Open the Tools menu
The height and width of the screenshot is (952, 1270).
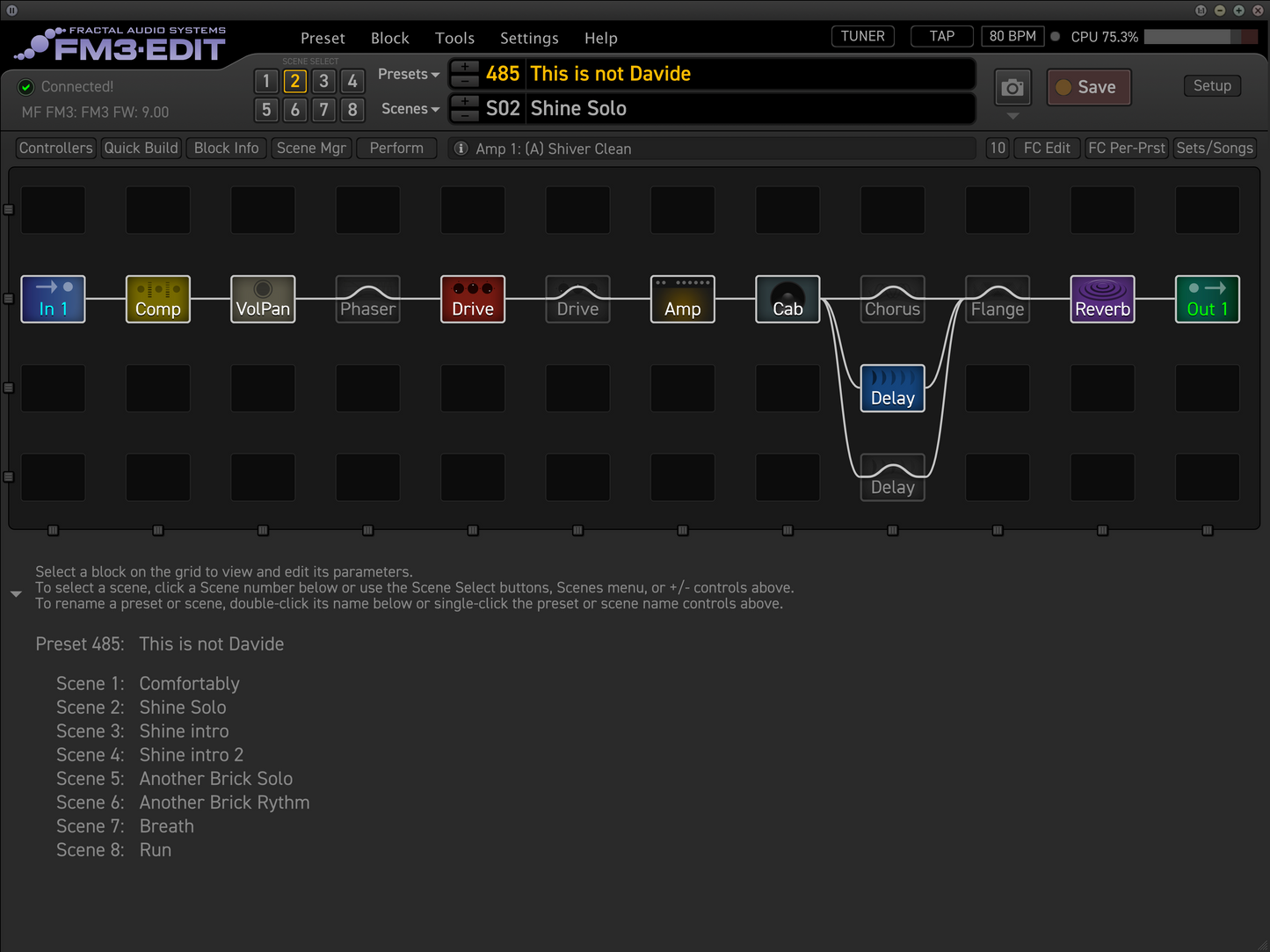tap(454, 39)
